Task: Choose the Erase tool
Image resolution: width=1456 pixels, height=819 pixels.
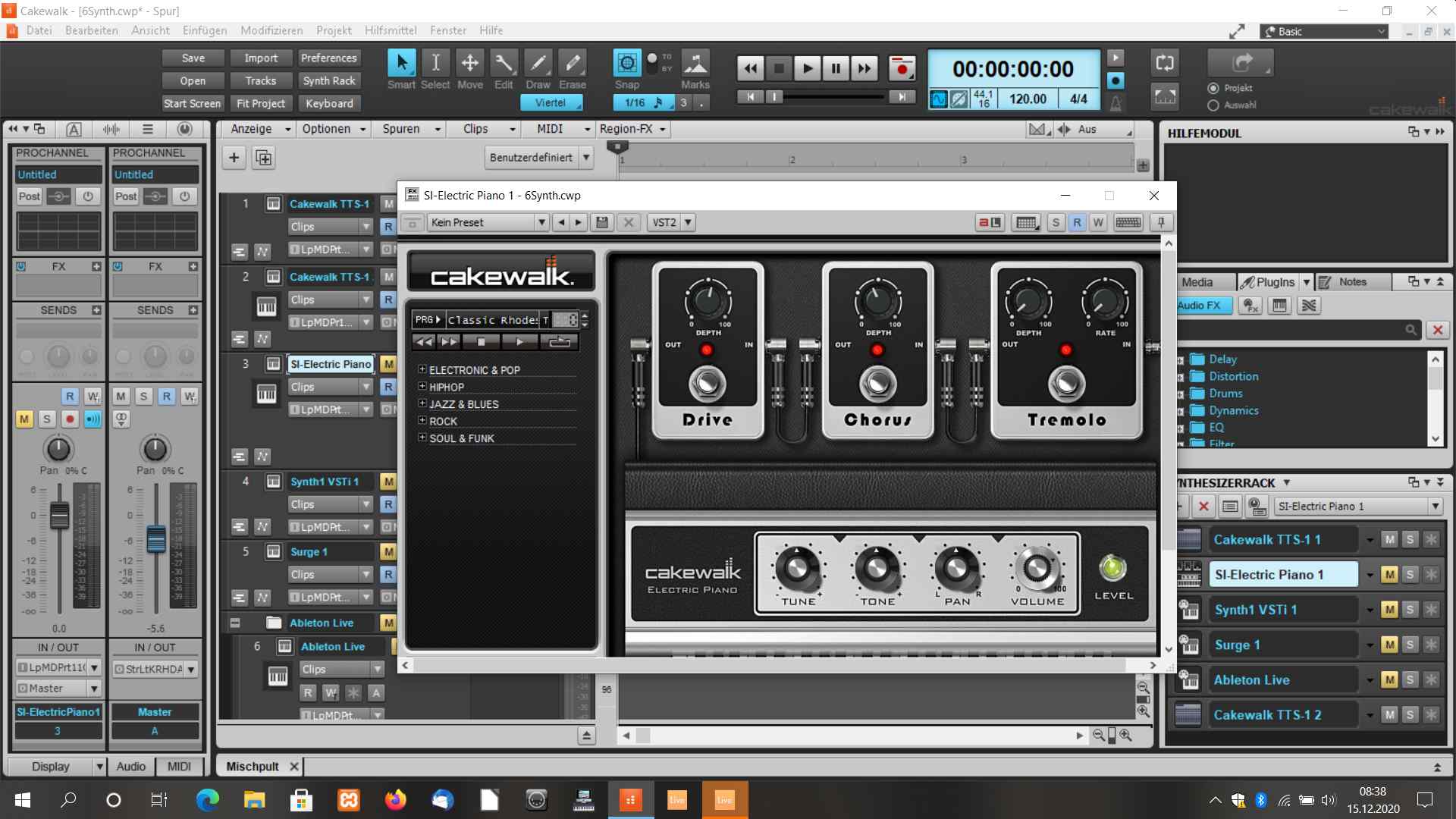Action: tap(573, 63)
